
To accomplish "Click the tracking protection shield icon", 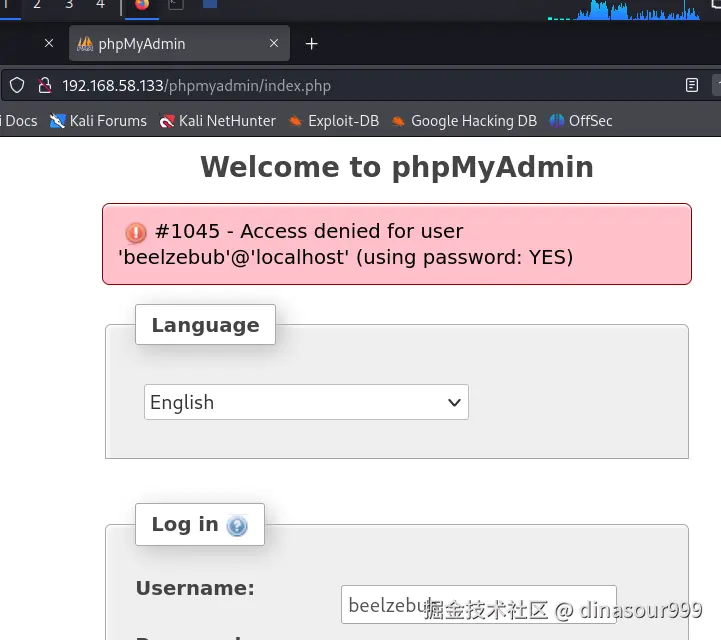I will coord(17,86).
